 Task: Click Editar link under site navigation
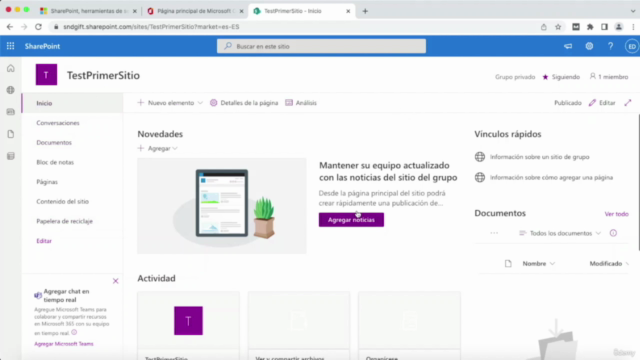click(44, 241)
